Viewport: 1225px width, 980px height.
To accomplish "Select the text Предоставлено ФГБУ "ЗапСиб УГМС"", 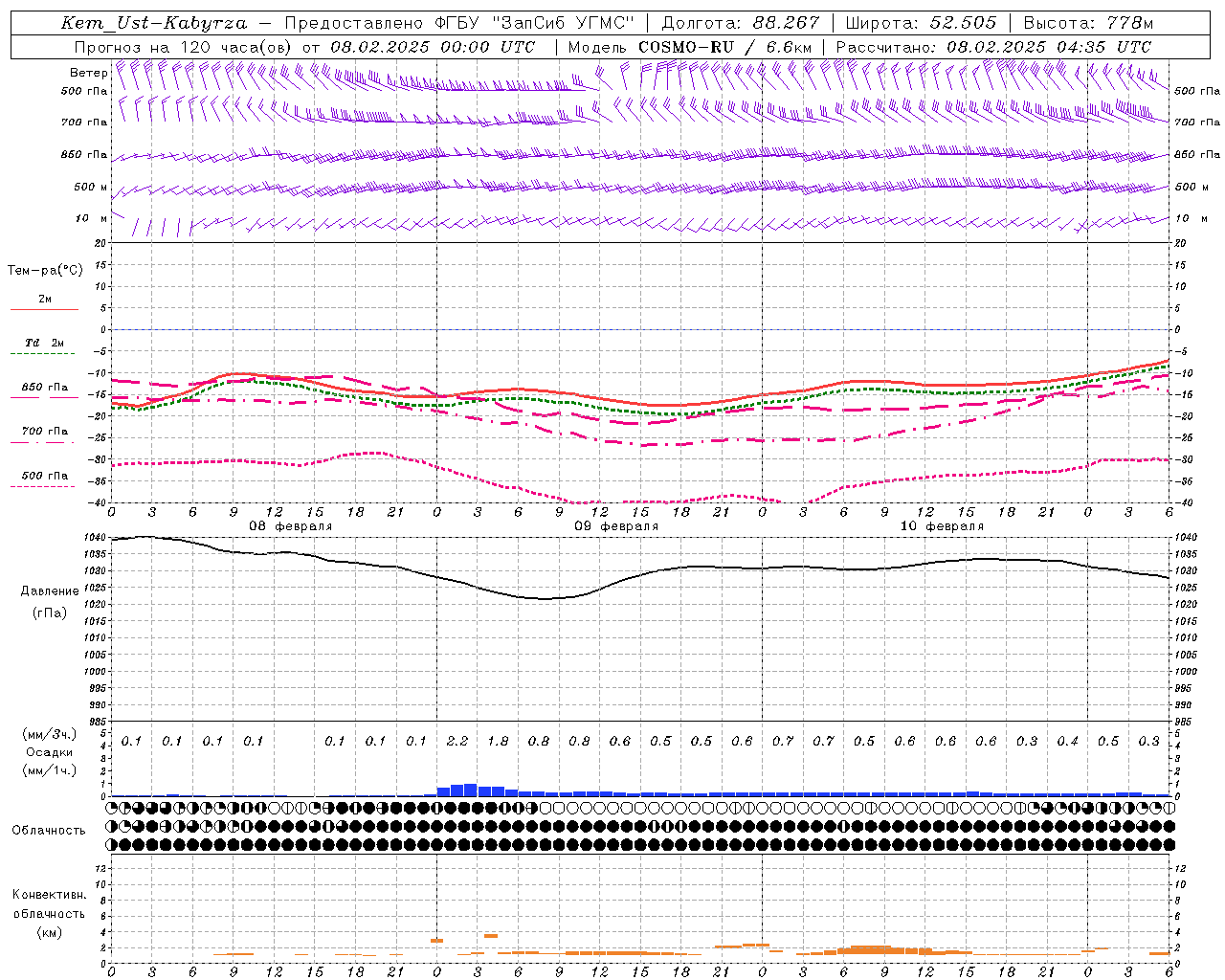I will pos(461,23).
